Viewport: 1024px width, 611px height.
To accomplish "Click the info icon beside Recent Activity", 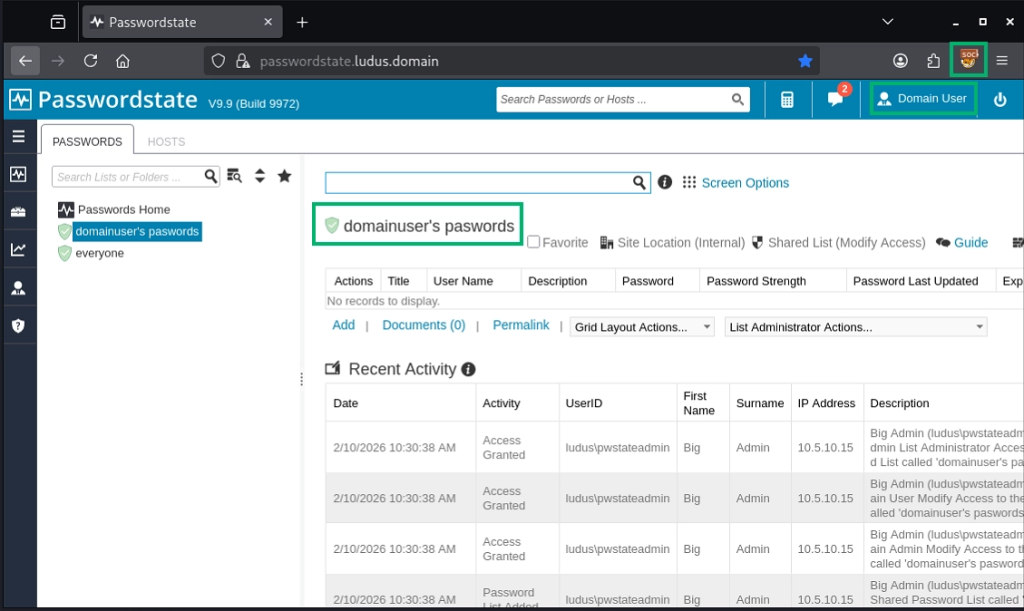I will (468, 370).
